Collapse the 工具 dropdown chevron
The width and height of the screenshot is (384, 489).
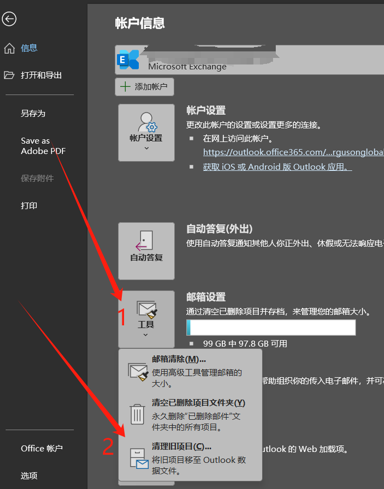tap(146, 335)
